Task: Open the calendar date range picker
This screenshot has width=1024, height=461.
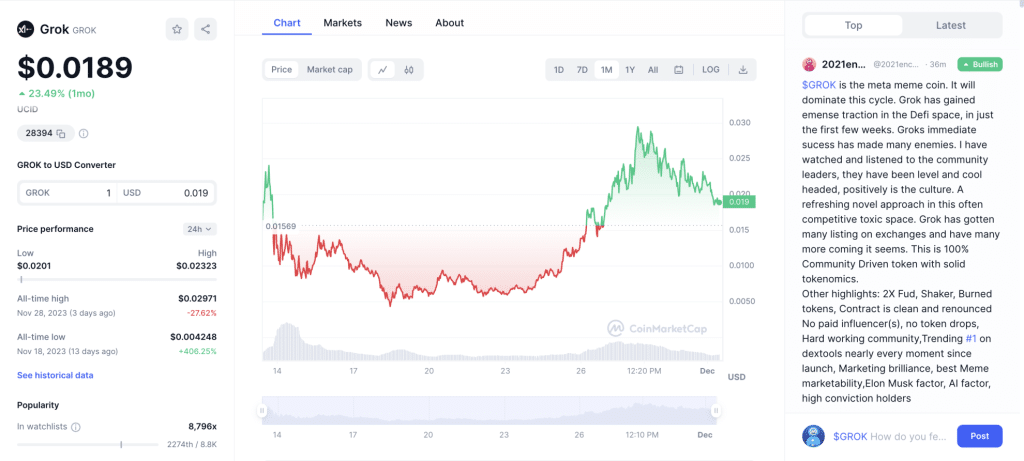Action: point(679,70)
